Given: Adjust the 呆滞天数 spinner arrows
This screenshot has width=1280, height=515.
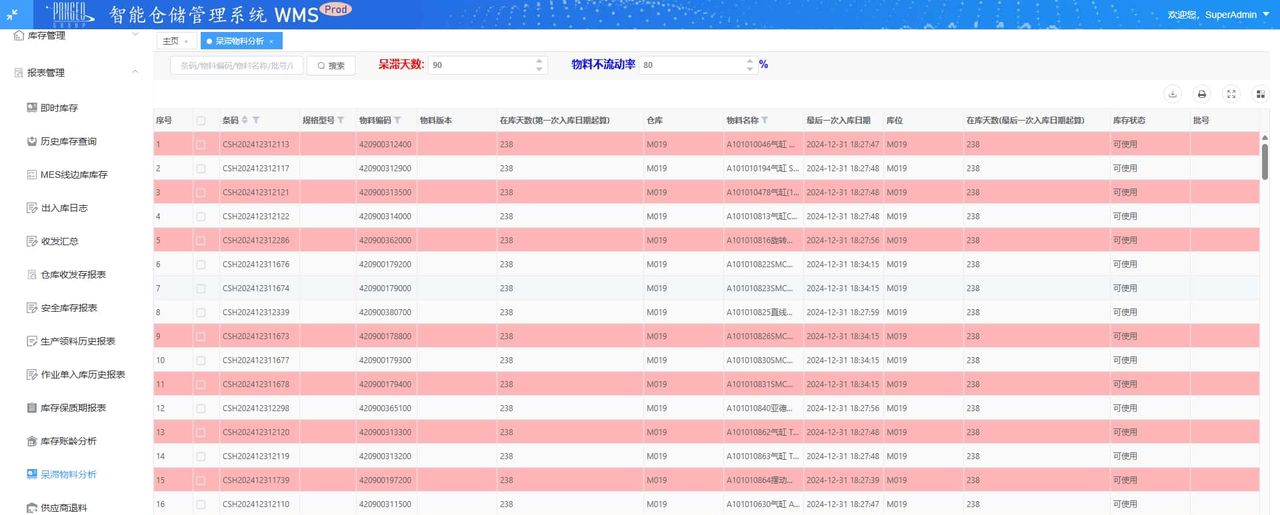Looking at the screenshot, I should pos(541,64).
